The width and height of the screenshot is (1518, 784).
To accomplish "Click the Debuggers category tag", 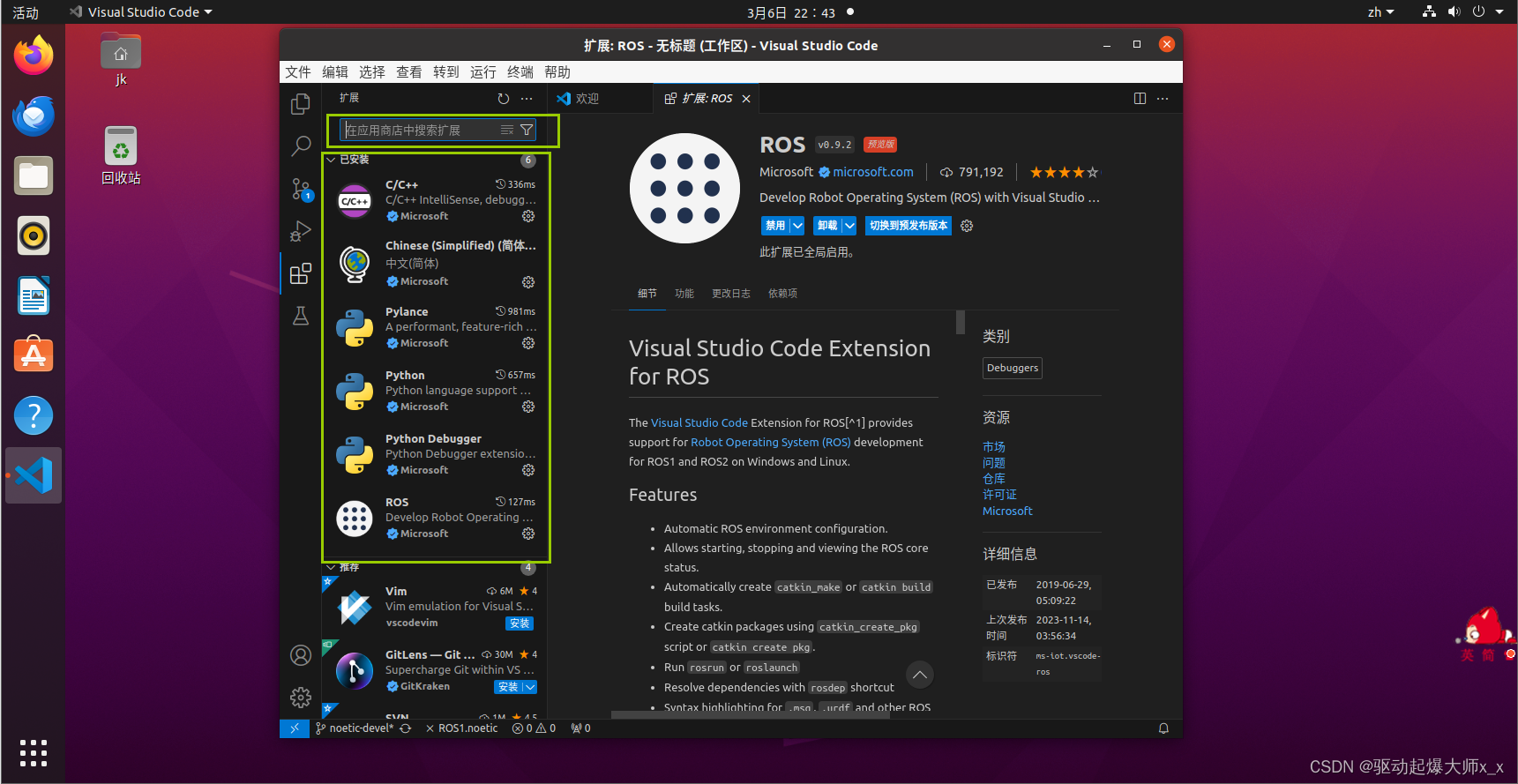I will coord(1013,368).
